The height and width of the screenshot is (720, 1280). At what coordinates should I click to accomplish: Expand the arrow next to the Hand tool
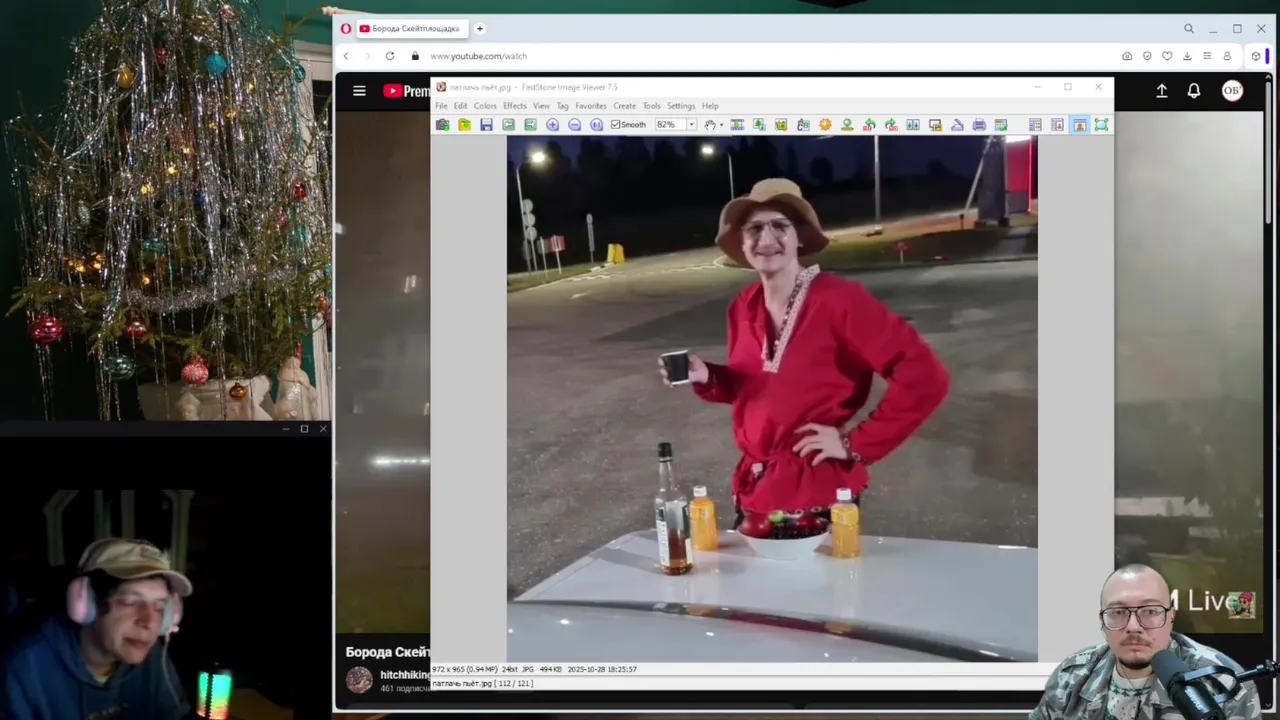coord(720,125)
